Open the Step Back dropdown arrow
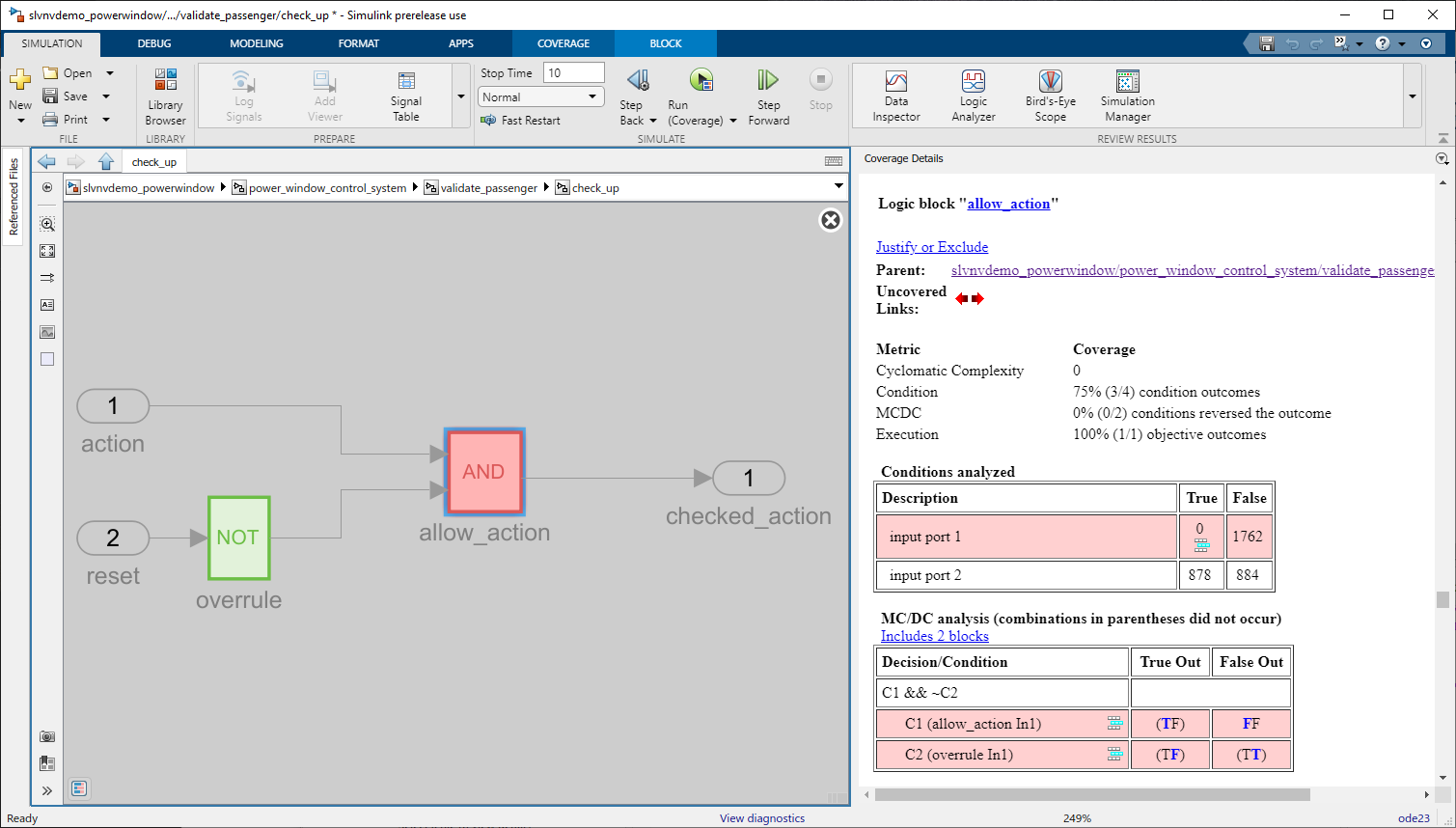 [652, 121]
